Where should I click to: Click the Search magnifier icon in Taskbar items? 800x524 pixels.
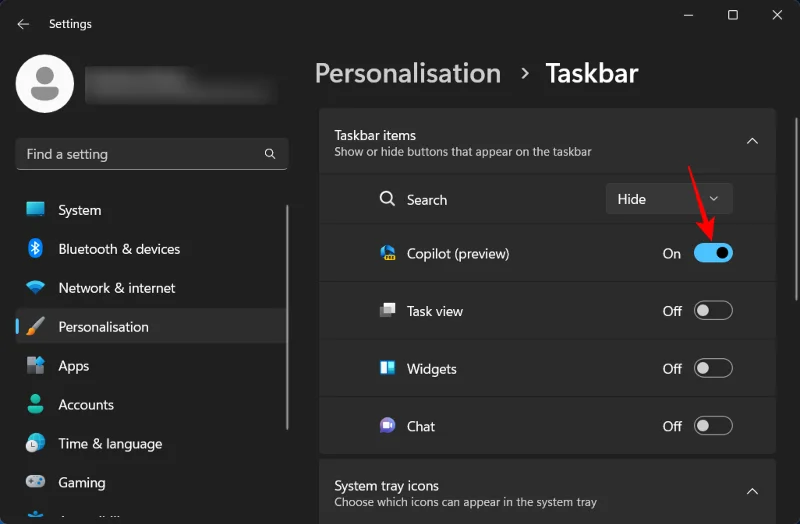[387, 198]
